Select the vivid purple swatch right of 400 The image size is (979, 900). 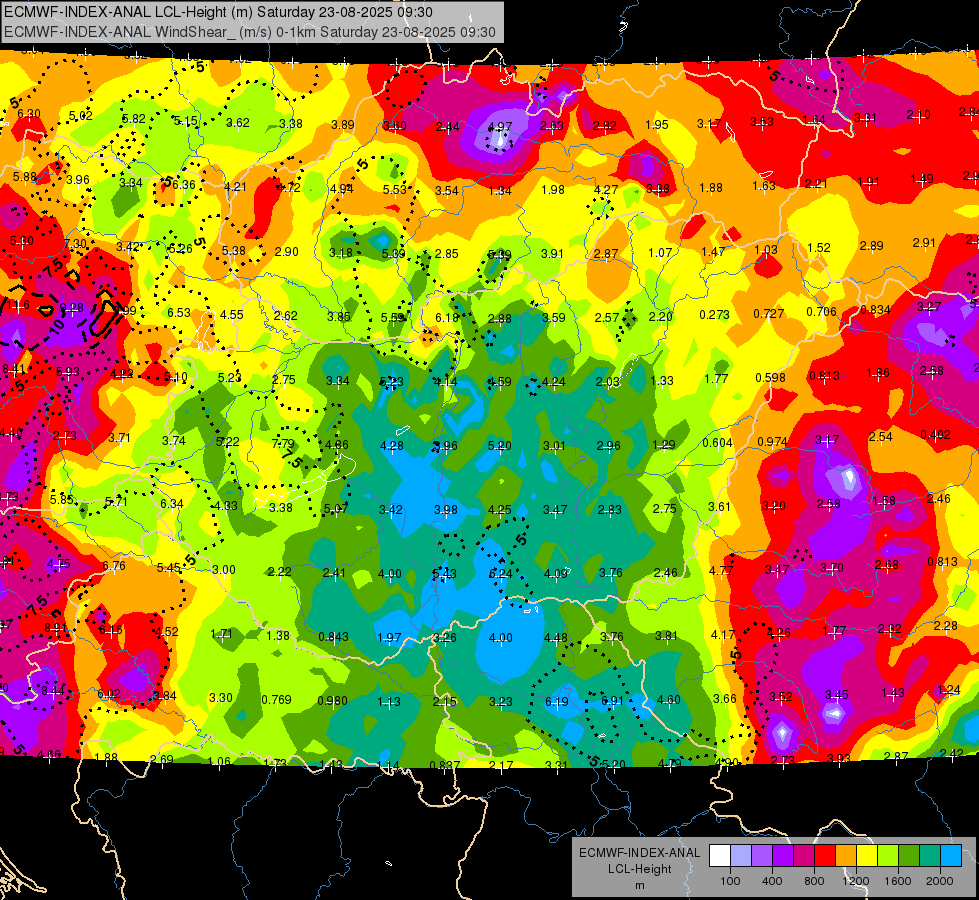pos(783,856)
